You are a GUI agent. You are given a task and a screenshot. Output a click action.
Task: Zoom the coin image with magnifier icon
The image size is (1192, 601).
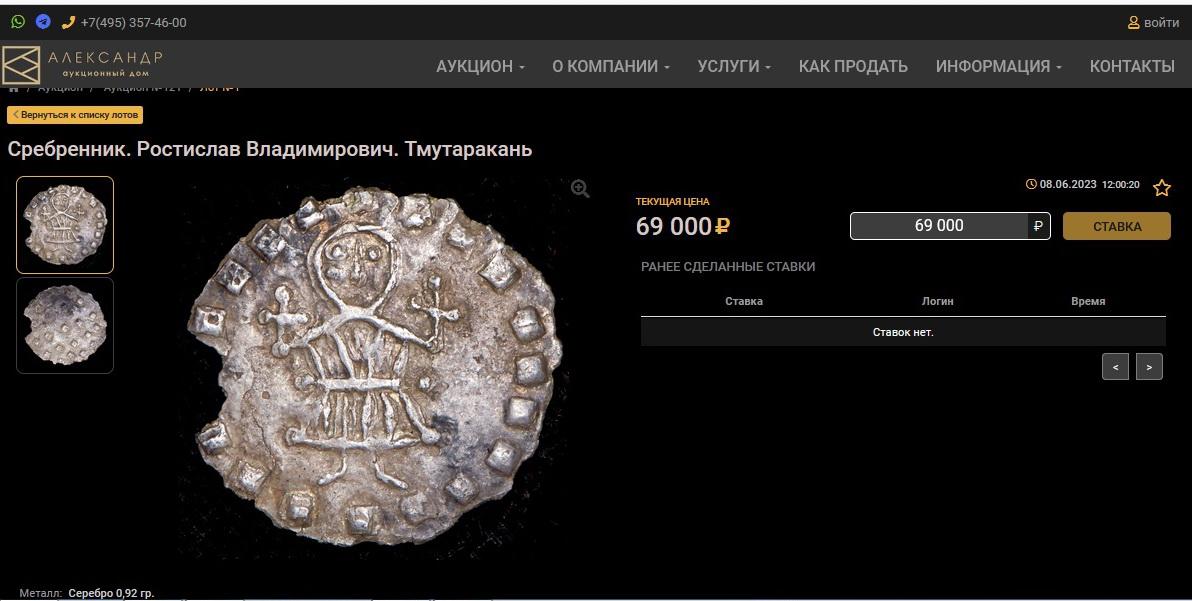[x=580, y=188]
